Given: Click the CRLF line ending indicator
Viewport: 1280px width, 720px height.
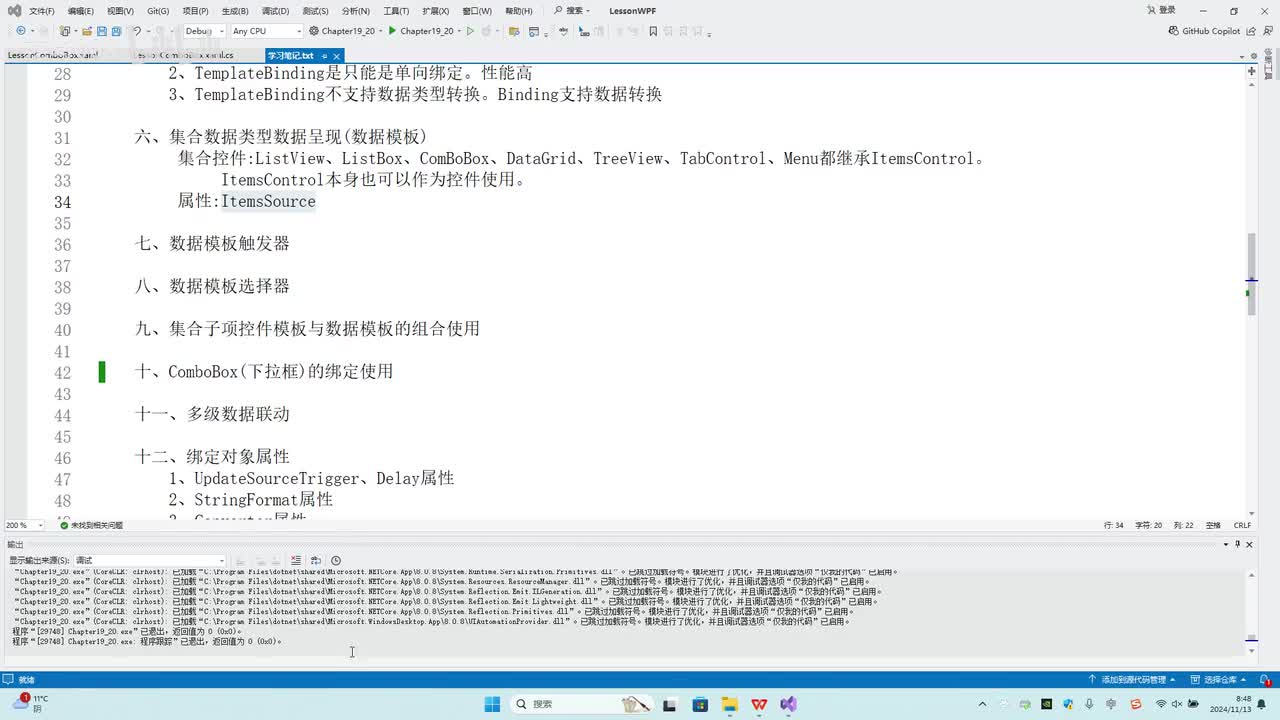Looking at the screenshot, I should [1242, 525].
